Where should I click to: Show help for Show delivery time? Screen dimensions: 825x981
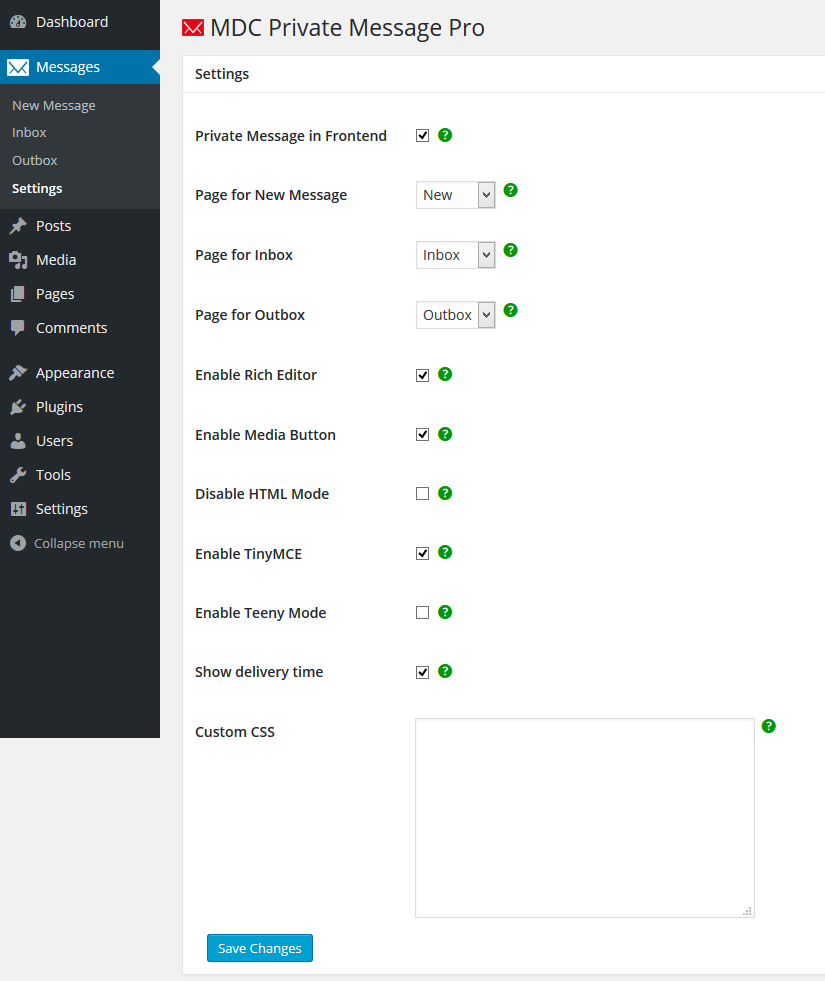click(x=445, y=671)
